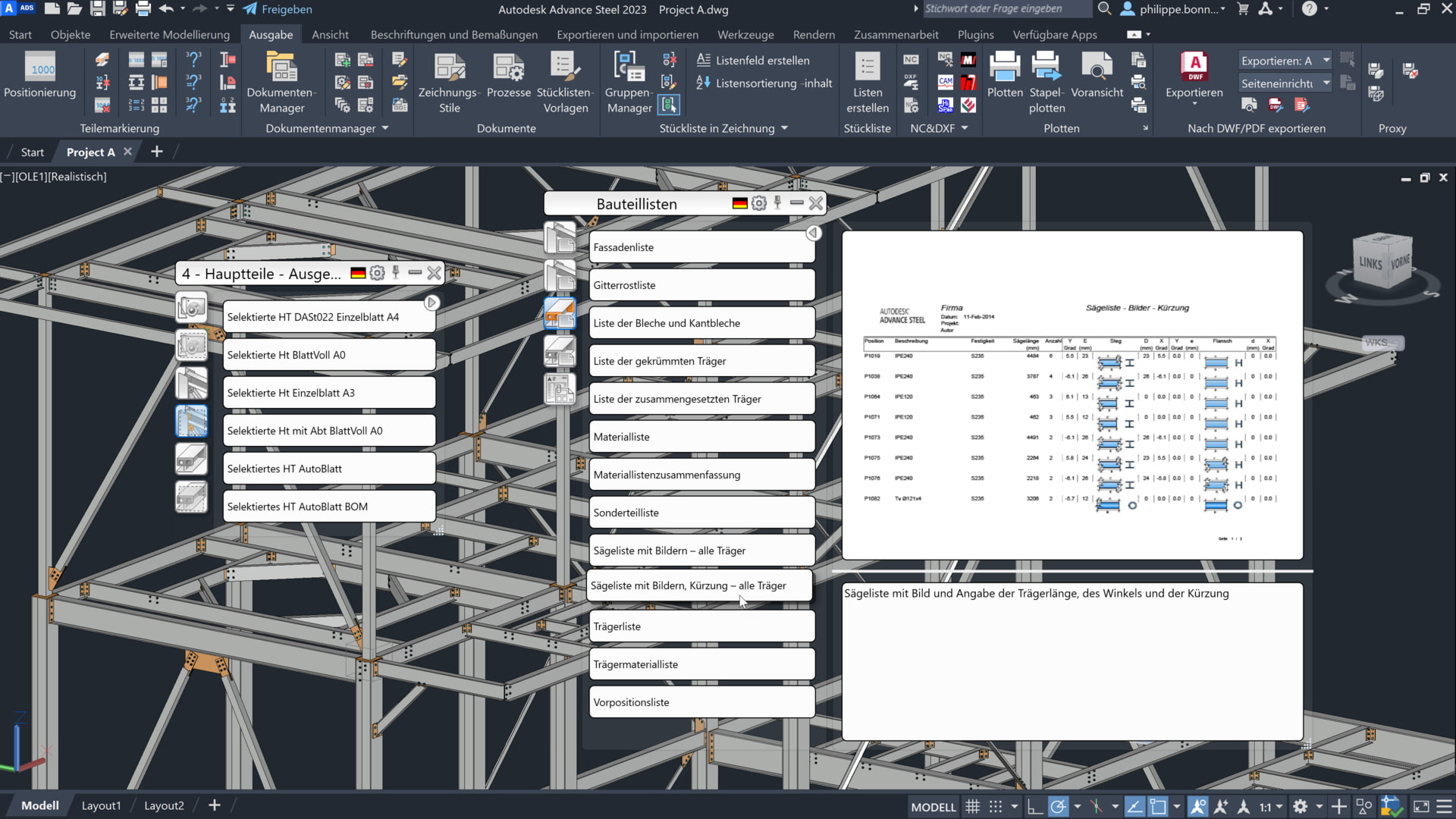This screenshot has height=819, width=1456.
Task: Open Erweiterte Modellierung ribbon tab
Action: tap(169, 34)
